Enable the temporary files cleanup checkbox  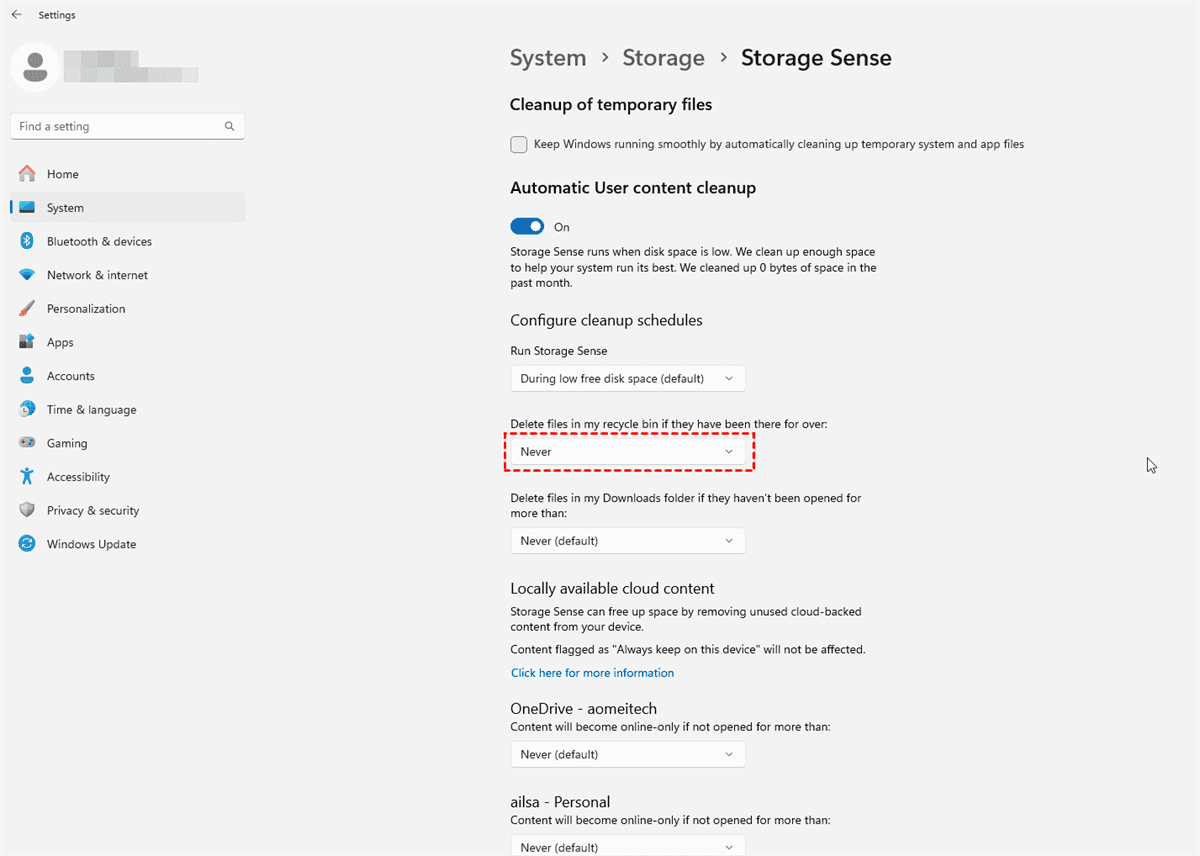point(519,144)
